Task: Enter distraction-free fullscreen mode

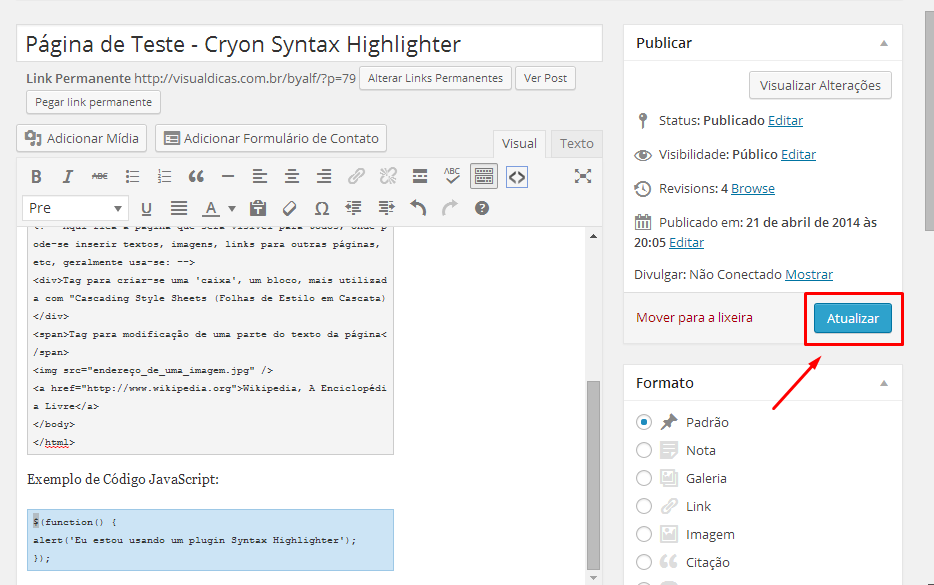Action: (583, 176)
